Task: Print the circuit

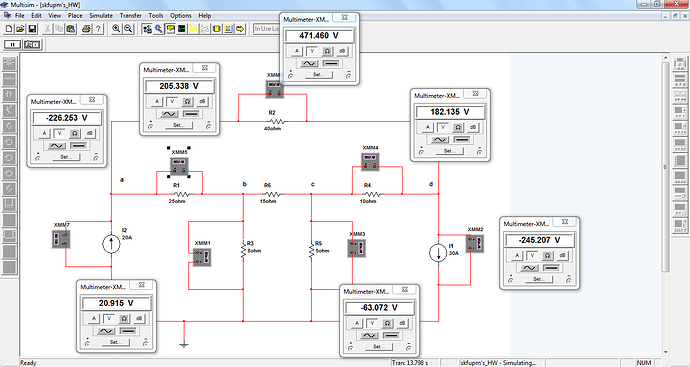Action: point(87,29)
